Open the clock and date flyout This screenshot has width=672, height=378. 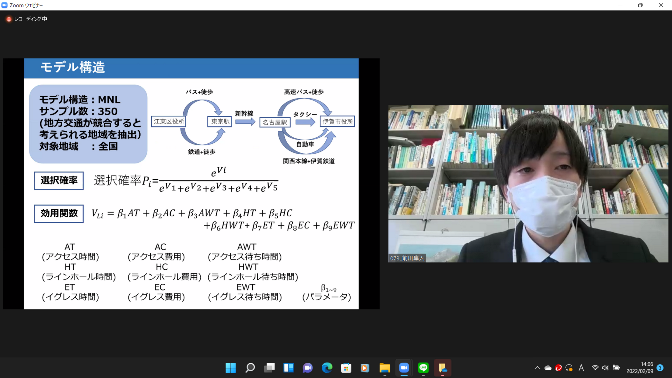pos(640,368)
